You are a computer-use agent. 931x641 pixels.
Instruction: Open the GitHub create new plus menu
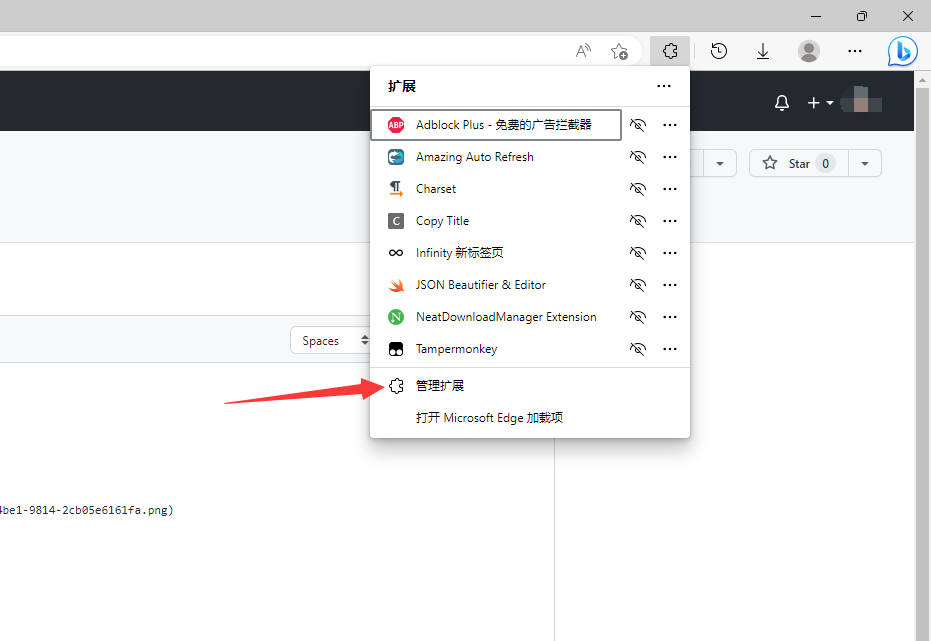820,103
